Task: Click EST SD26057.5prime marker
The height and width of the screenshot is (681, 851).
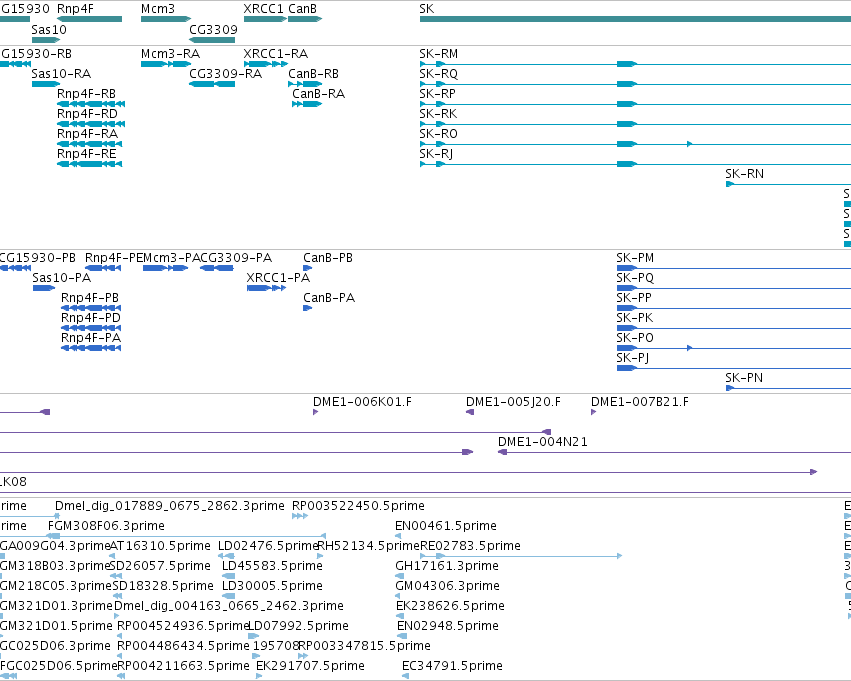Action: (116, 576)
